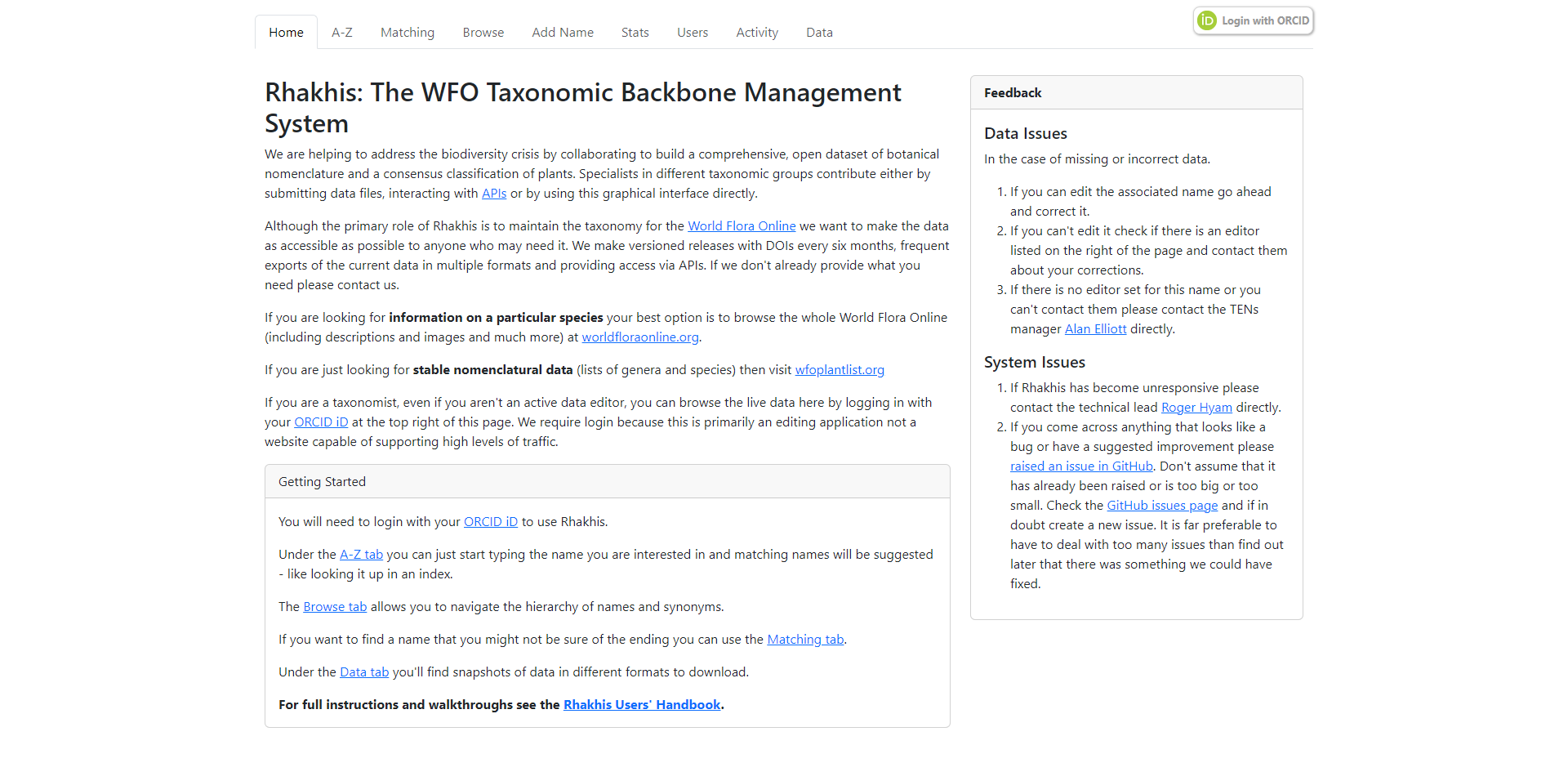Open the Stats tab
The image size is (1568, 763).
pyautogui.click(x=635, y=33)
